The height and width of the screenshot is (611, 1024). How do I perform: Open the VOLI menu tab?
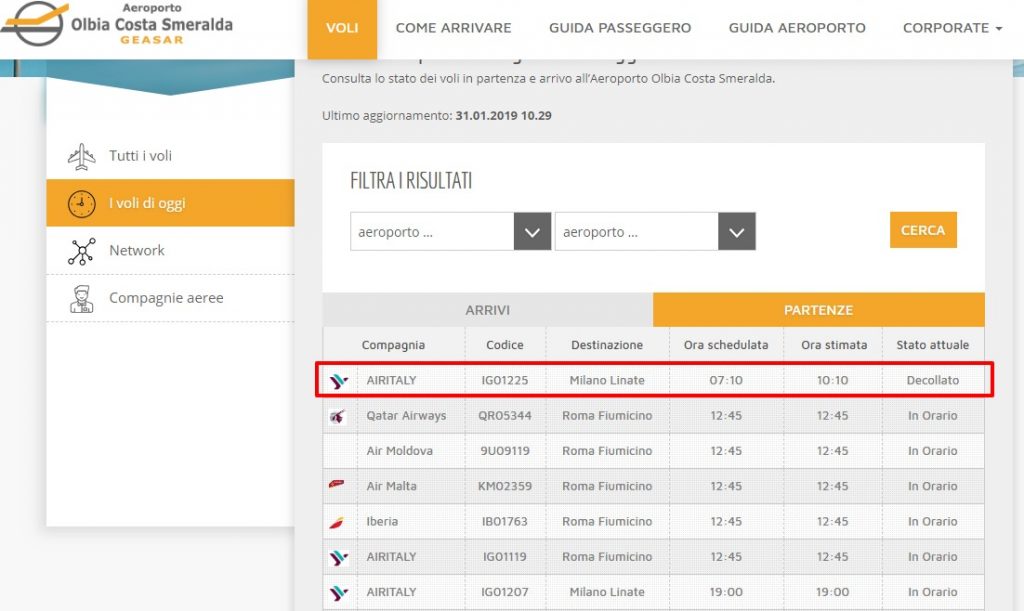pyautogui.click(x=342, y=29)
